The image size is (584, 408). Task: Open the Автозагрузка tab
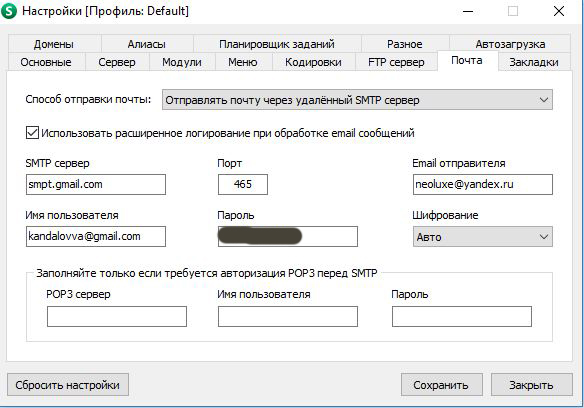[x=510, y=44]
